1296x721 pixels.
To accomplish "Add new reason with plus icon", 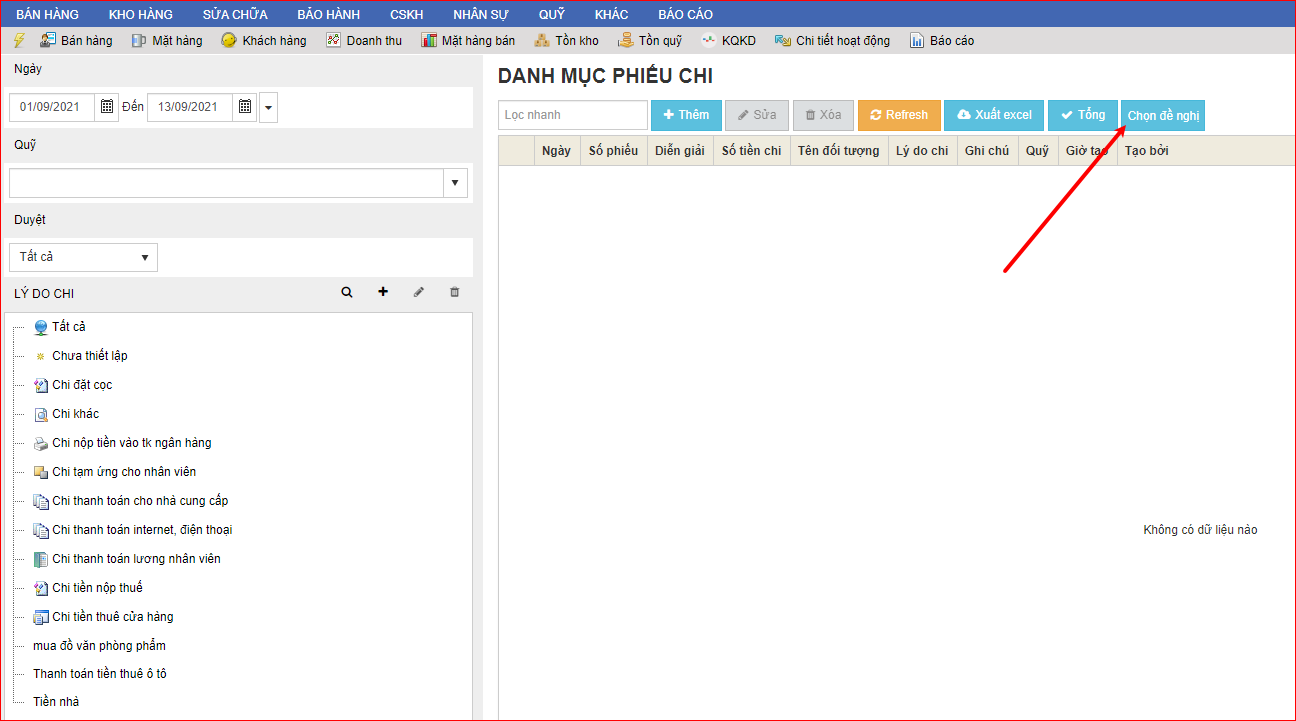I will (x=383, y=292).
